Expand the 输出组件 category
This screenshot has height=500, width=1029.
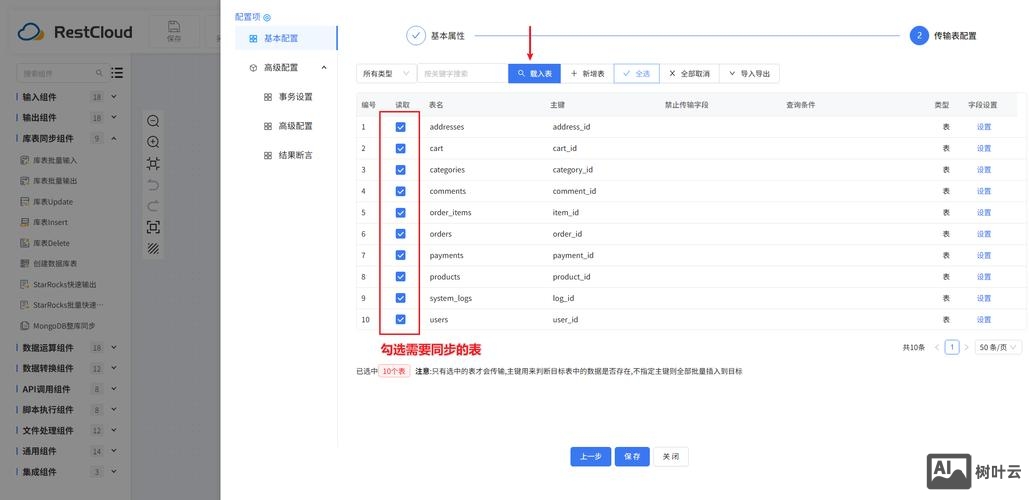(114, 117)
